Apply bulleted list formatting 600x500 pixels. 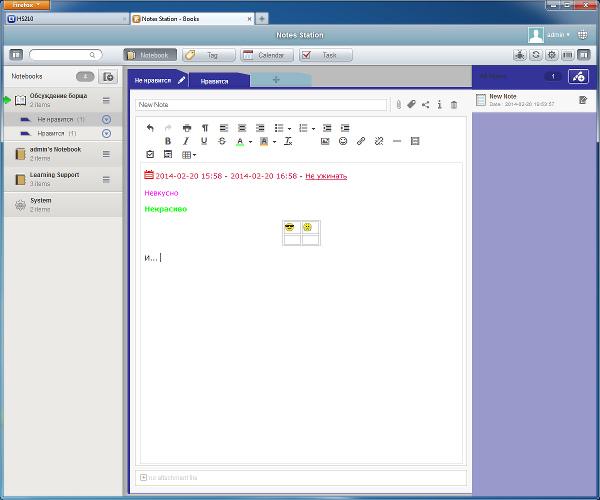[279, 128]
